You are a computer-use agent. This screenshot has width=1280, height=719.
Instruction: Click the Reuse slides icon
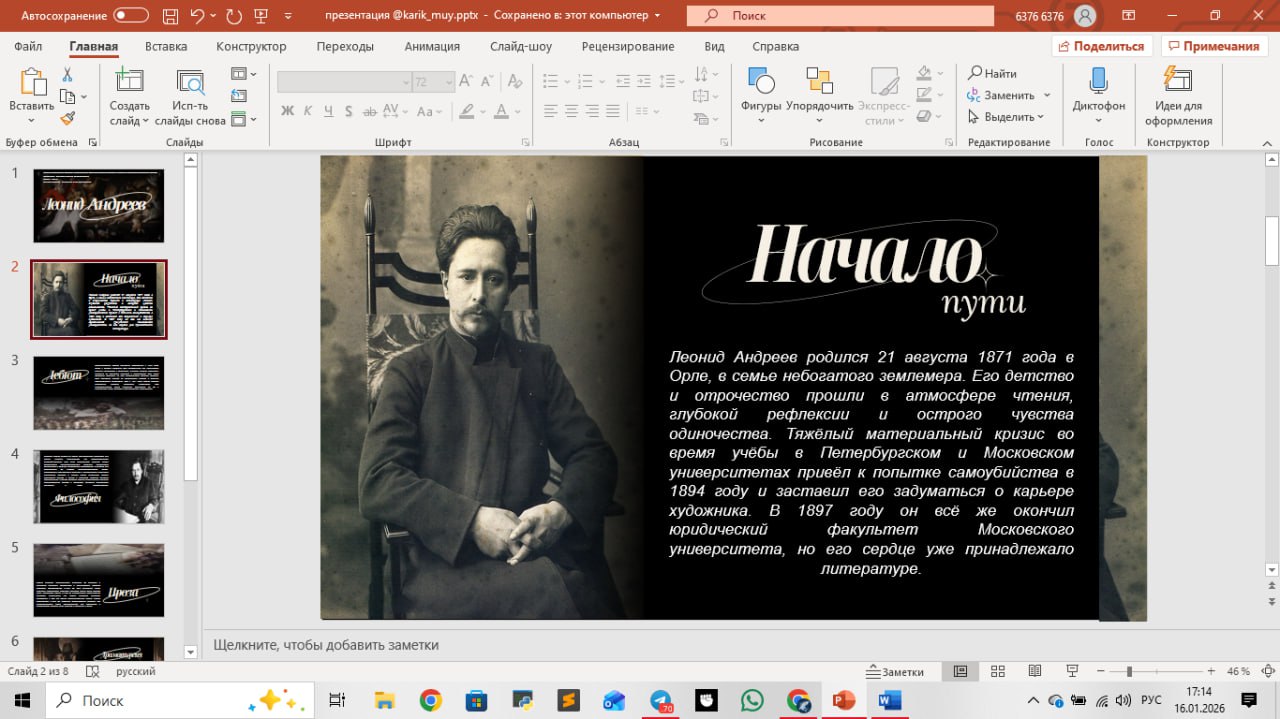(190, 83)
